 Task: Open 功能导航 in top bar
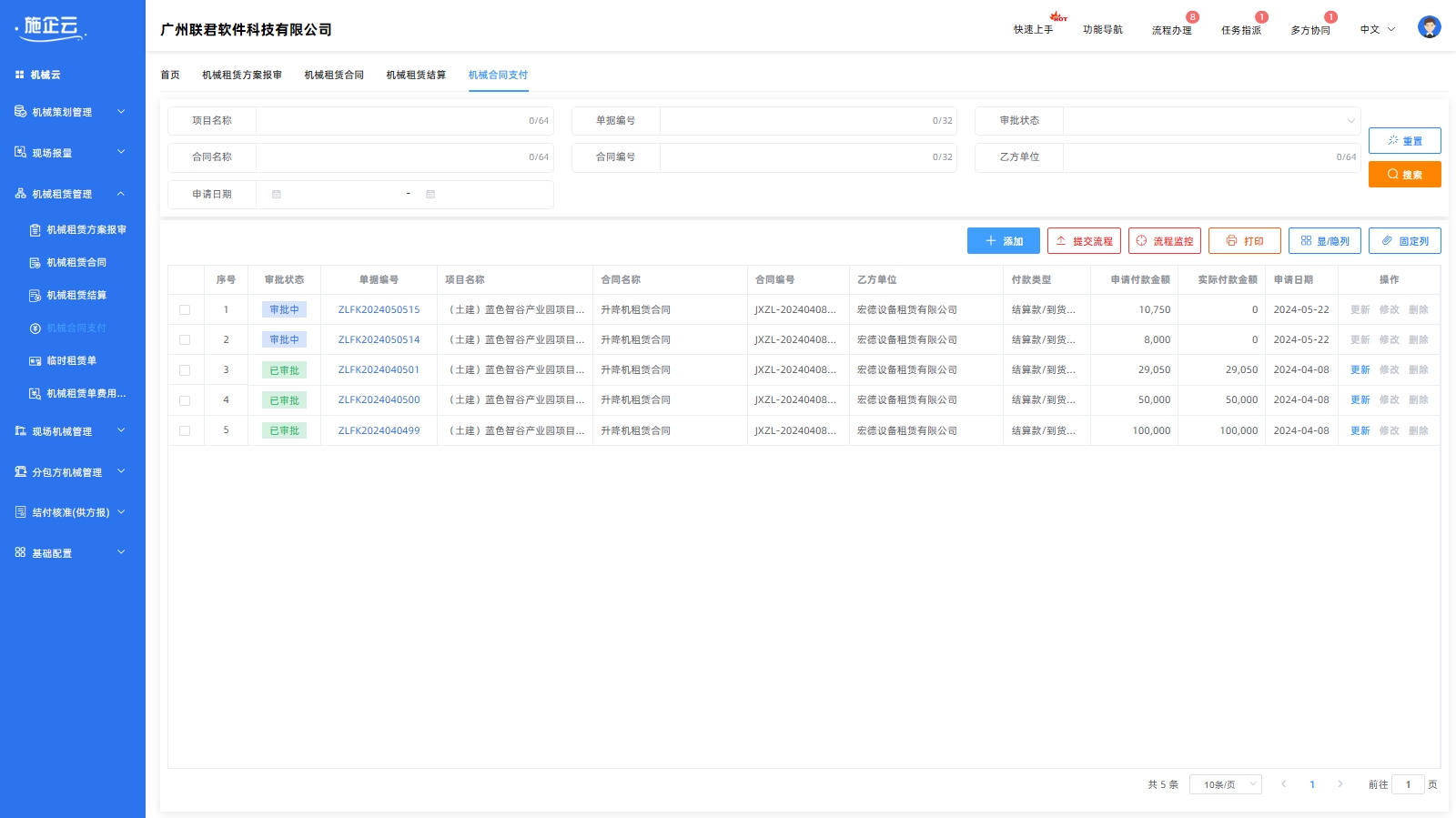(1103, 30)
